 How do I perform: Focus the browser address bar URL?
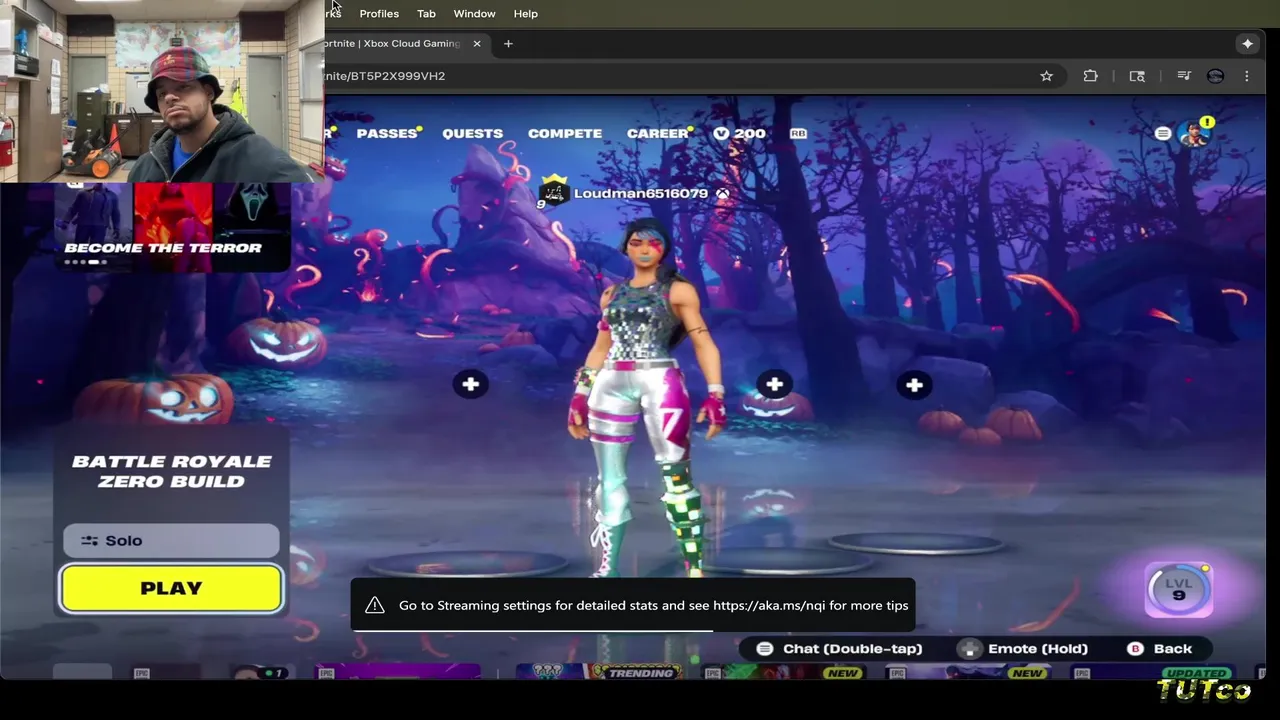pos(385,76)
